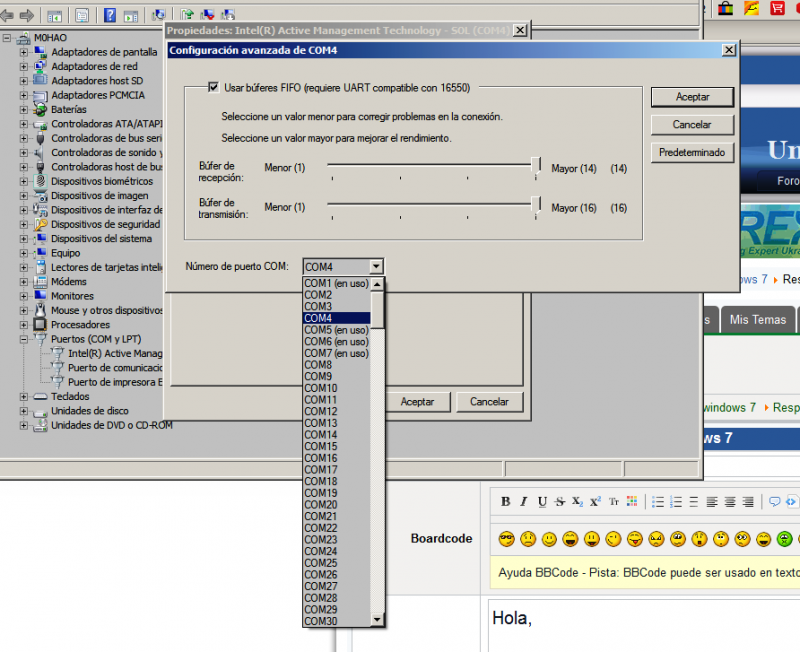Screen dimensions: 800x652
Task: Center text in forum editor
Action: coord(730,502)
